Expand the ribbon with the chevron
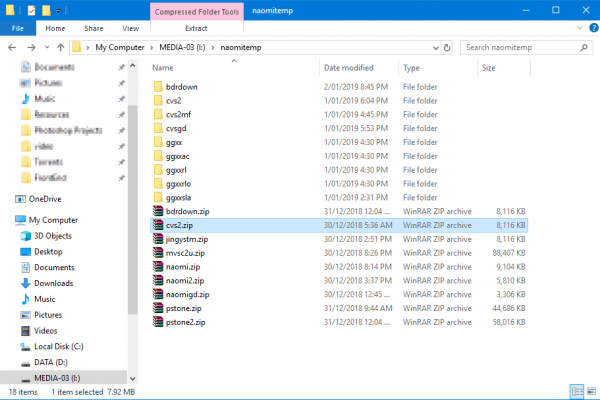Image resolution: width=600 pixels, height=400 pixels. coord(579,28)
